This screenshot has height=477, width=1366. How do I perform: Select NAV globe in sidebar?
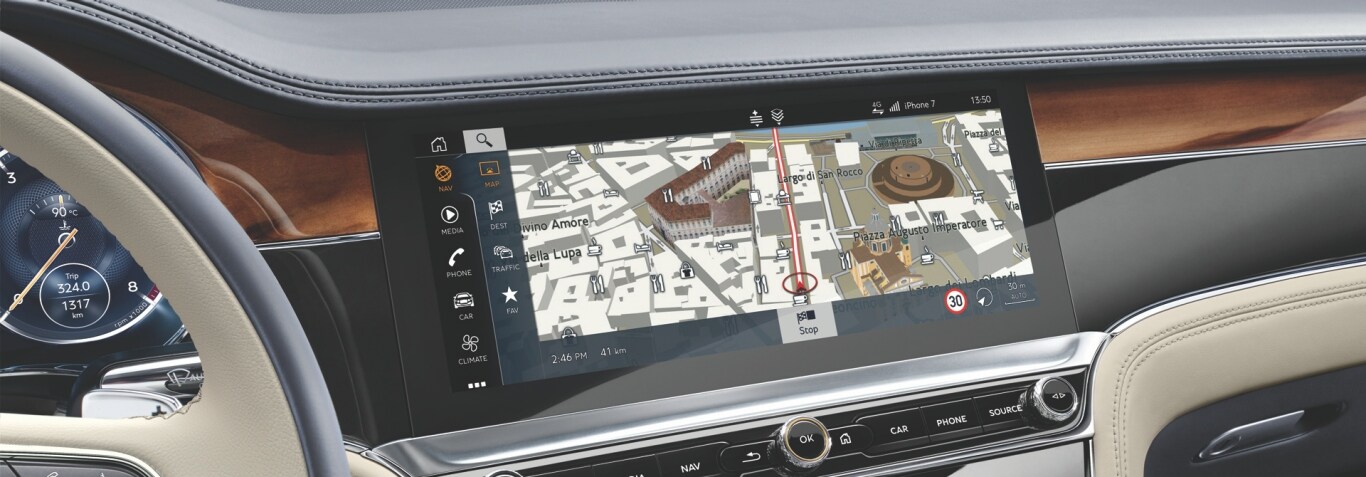(x=445, y=177)
